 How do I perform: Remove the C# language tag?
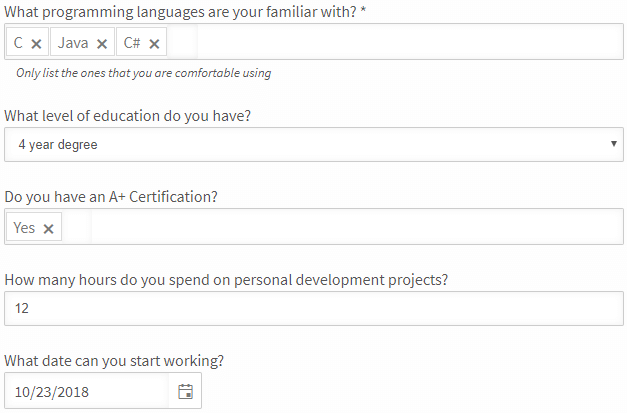click(154, 44)
